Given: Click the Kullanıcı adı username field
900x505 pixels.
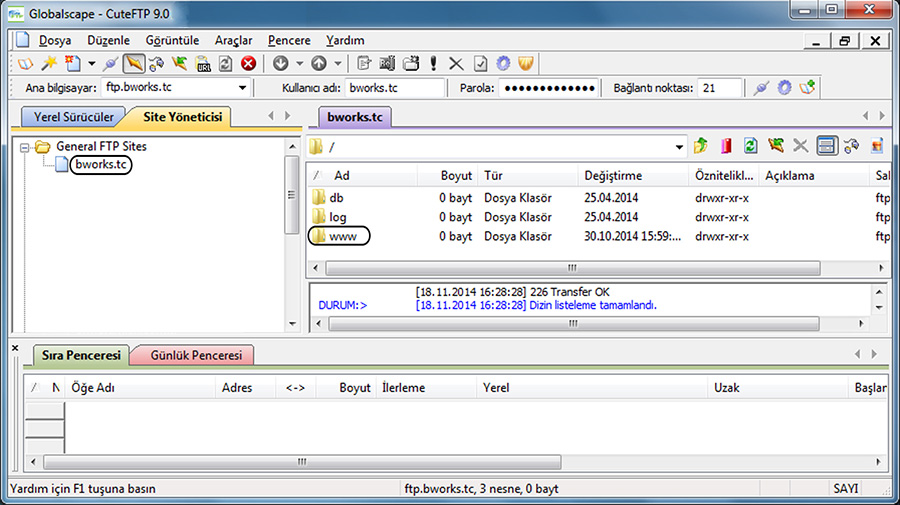Looking at the screenshot, I should click(x=395, y=88).
